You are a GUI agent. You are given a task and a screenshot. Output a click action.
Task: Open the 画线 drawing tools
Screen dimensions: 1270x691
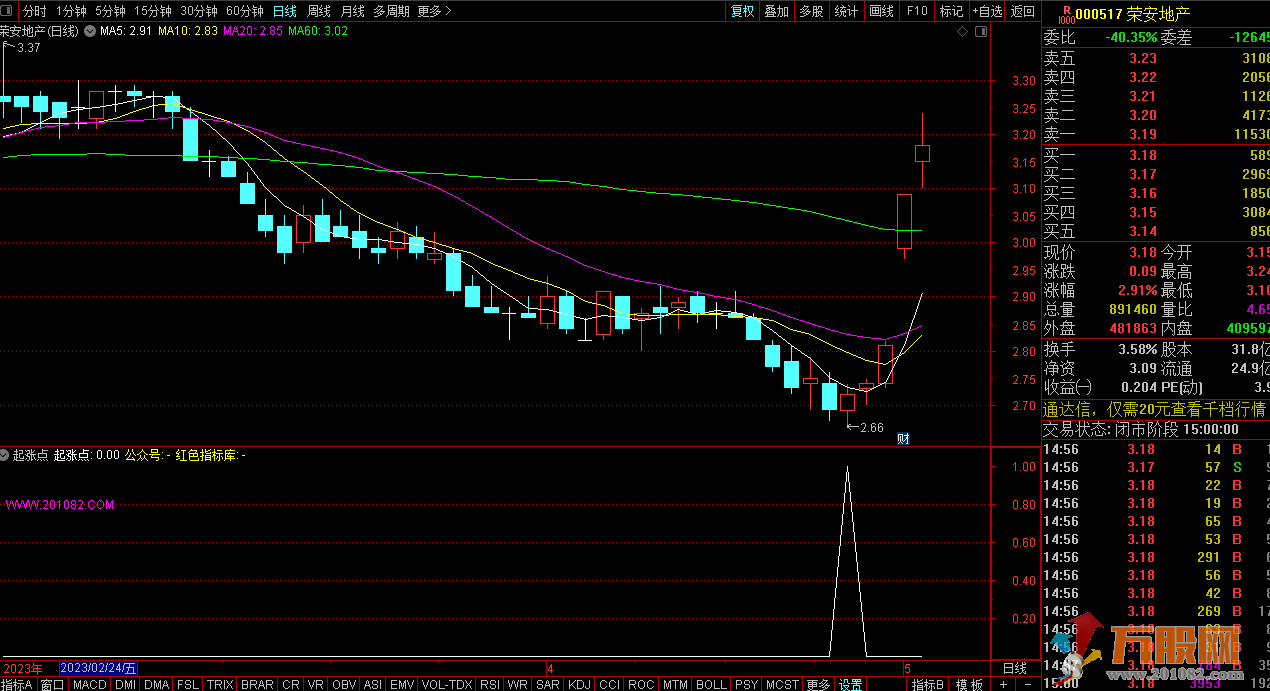pos(881,11)
